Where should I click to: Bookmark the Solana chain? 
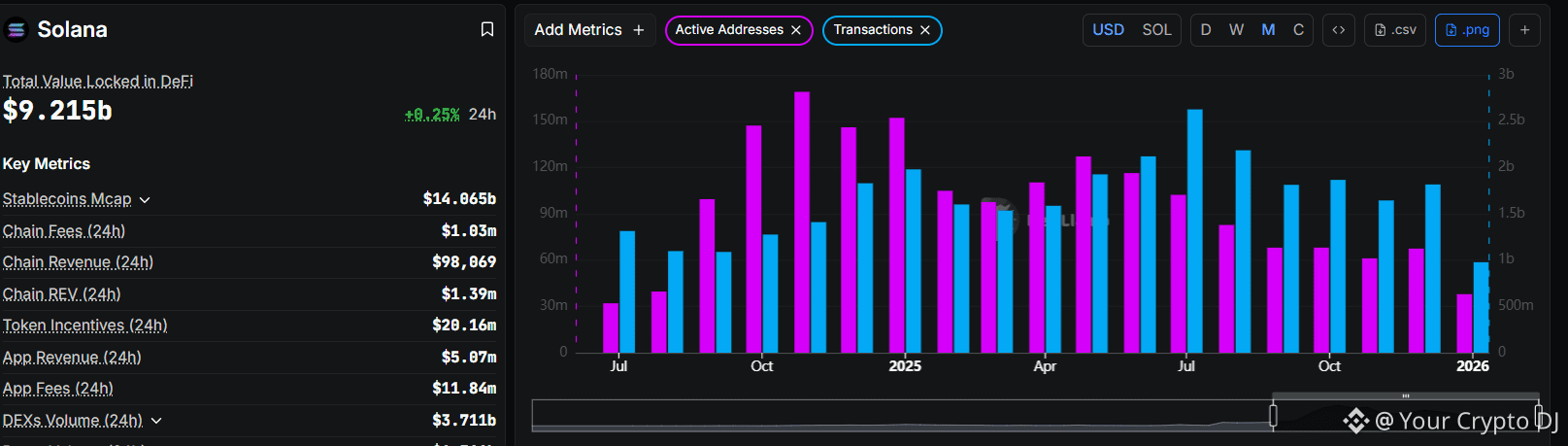pyautogui.click(x=487, y=29)
